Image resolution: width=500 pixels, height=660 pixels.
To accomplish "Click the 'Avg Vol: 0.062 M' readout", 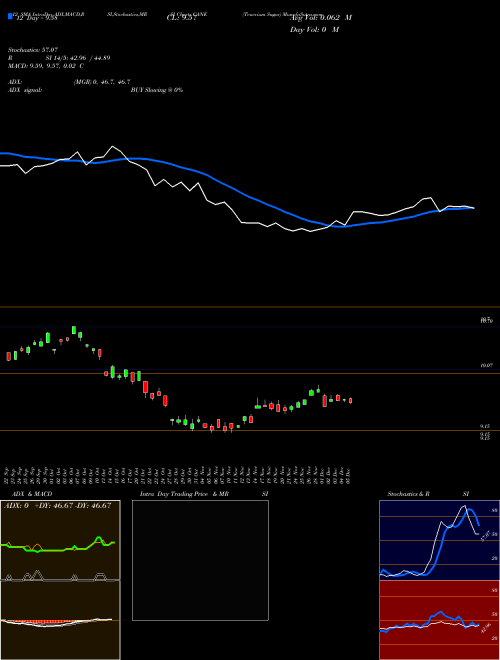I will coord(320,18).
